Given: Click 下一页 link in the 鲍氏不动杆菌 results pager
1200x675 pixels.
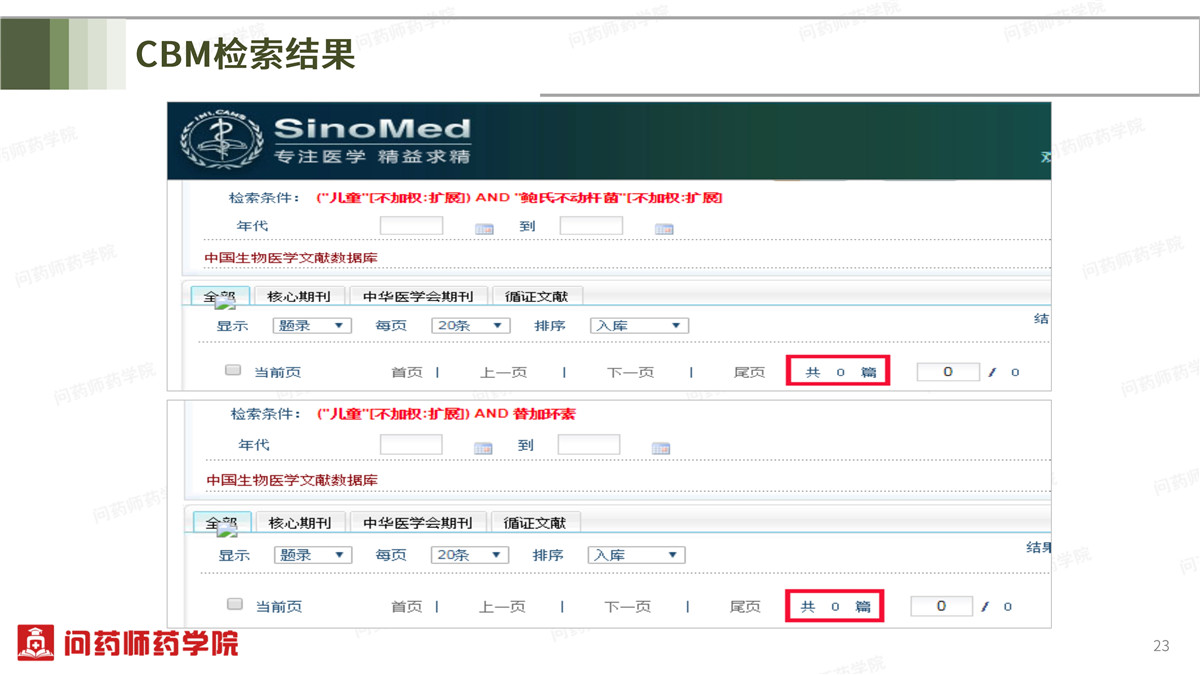Looking at the screenshot, I should [x=630, y=372].
